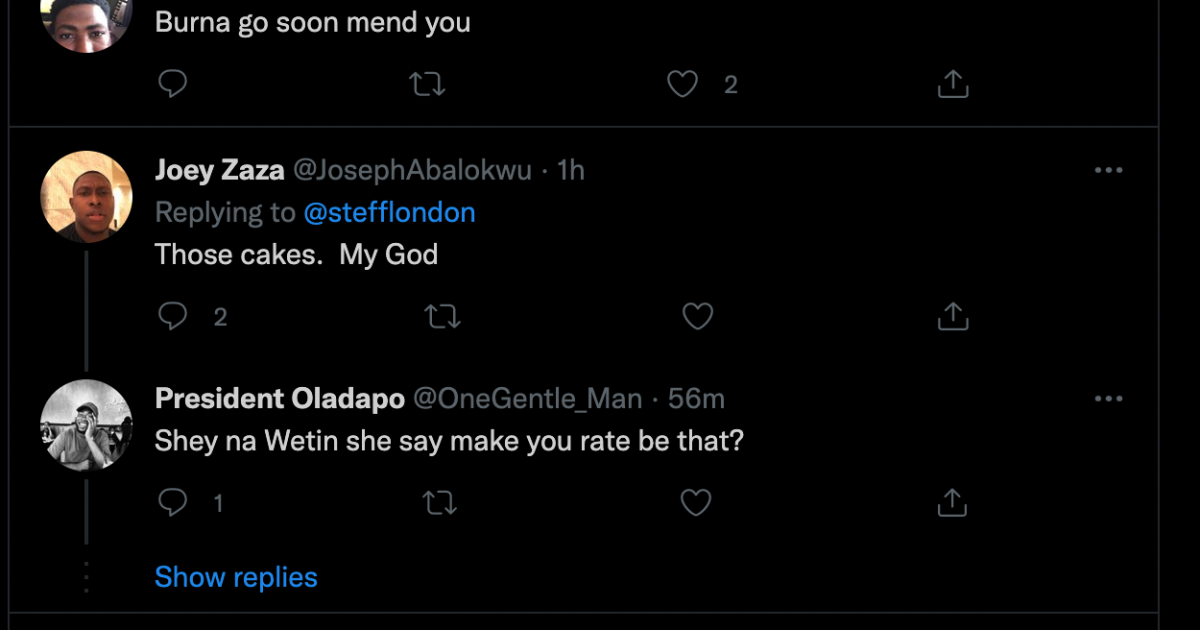
Task: Click President Oladapo's profile picture
Action: tap(86, 425)
